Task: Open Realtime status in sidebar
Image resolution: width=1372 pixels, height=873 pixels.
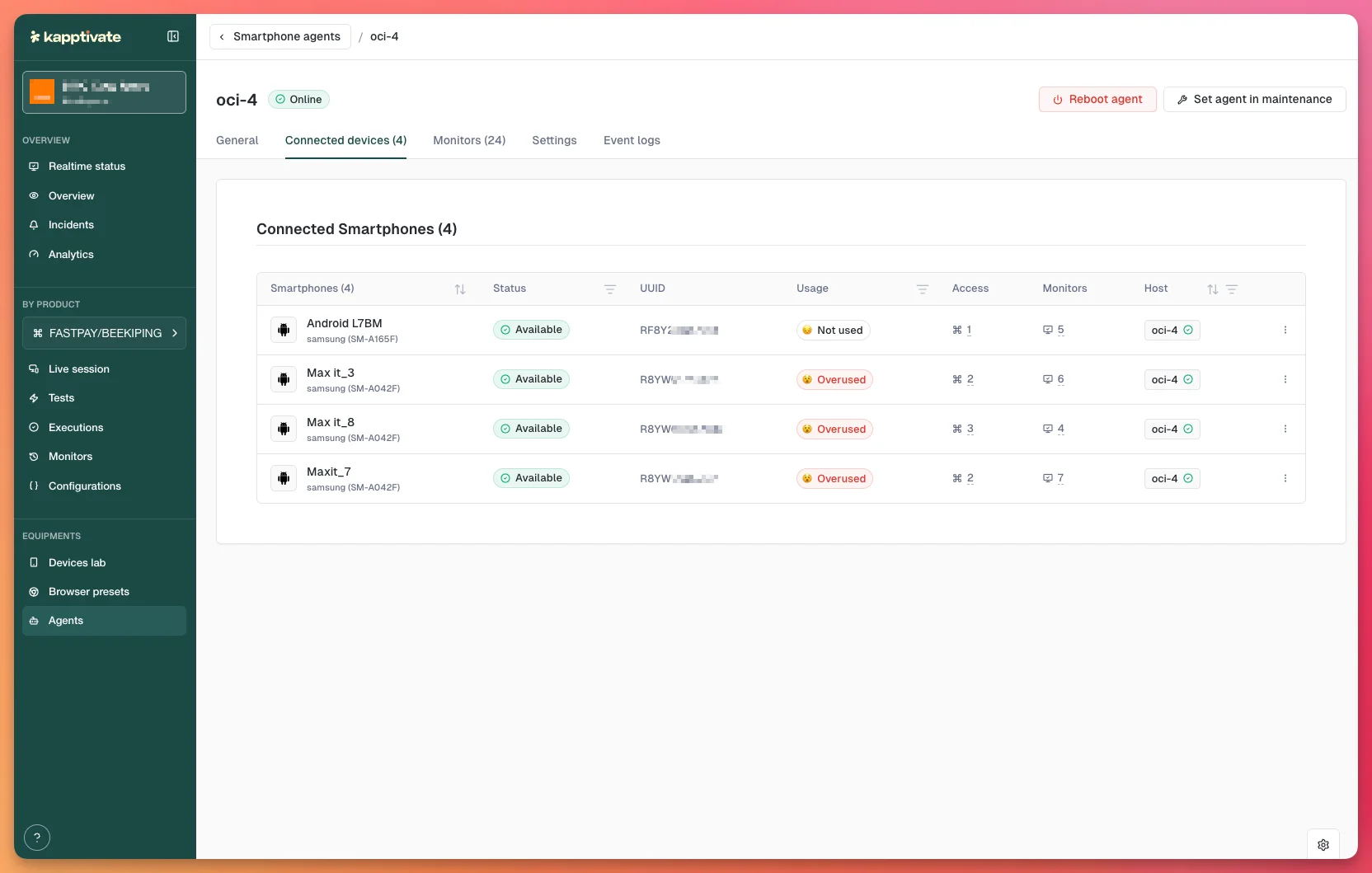Action: pyautogui.click(x=104, y=167)
